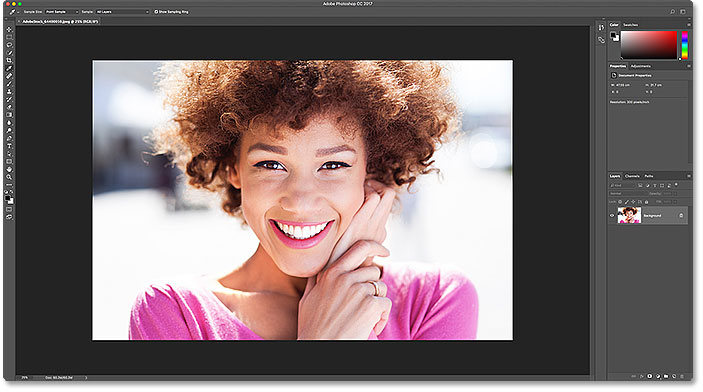The width and height of the screenshot is (703, 392).
Task: Toggle Lock image pixels brush icon
Action: tap(626, 202)
